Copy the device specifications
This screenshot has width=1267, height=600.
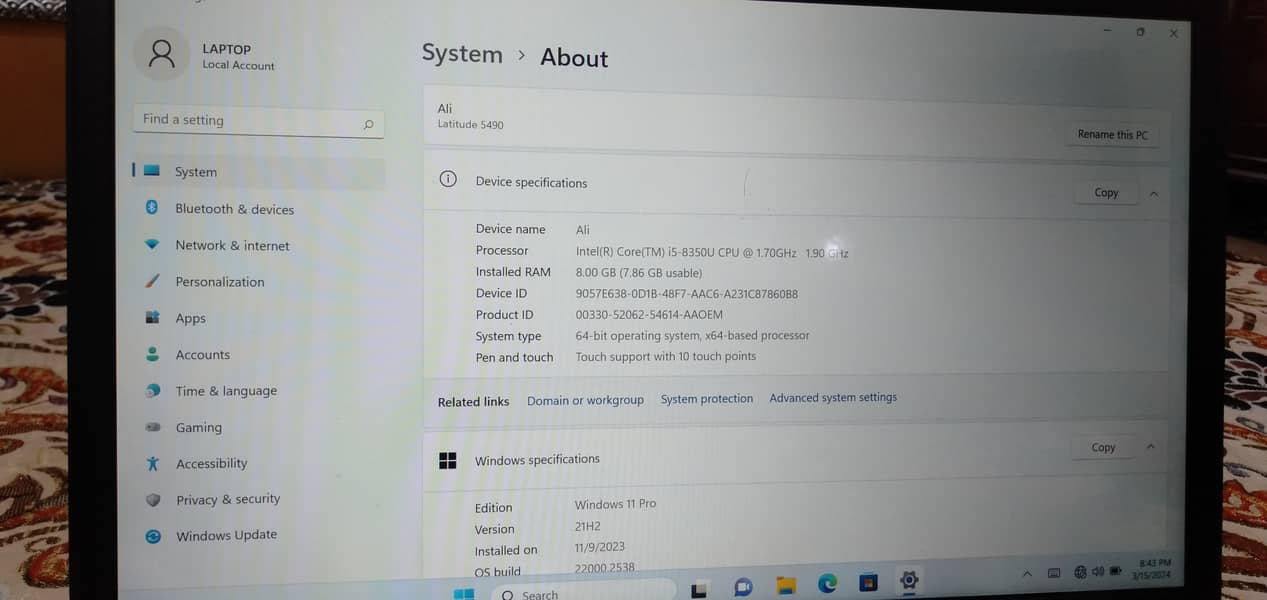(x=1105, y=193)
